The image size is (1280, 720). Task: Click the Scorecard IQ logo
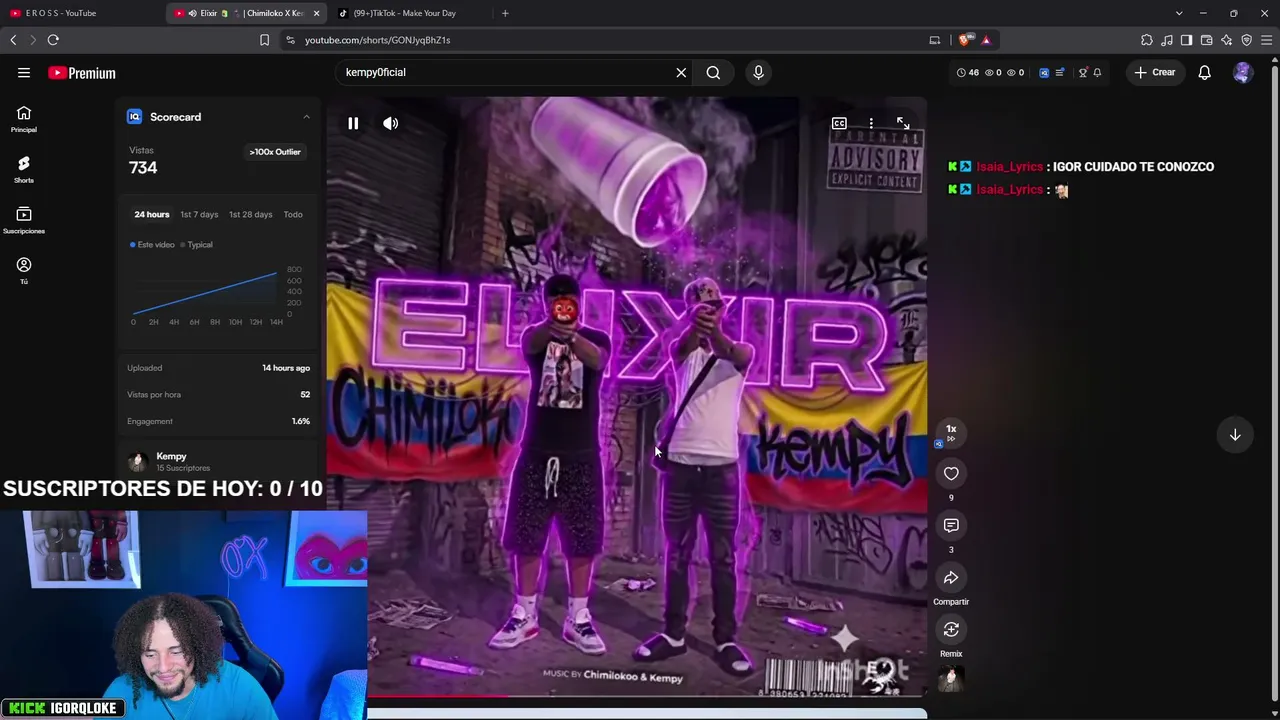pos(134,117)
